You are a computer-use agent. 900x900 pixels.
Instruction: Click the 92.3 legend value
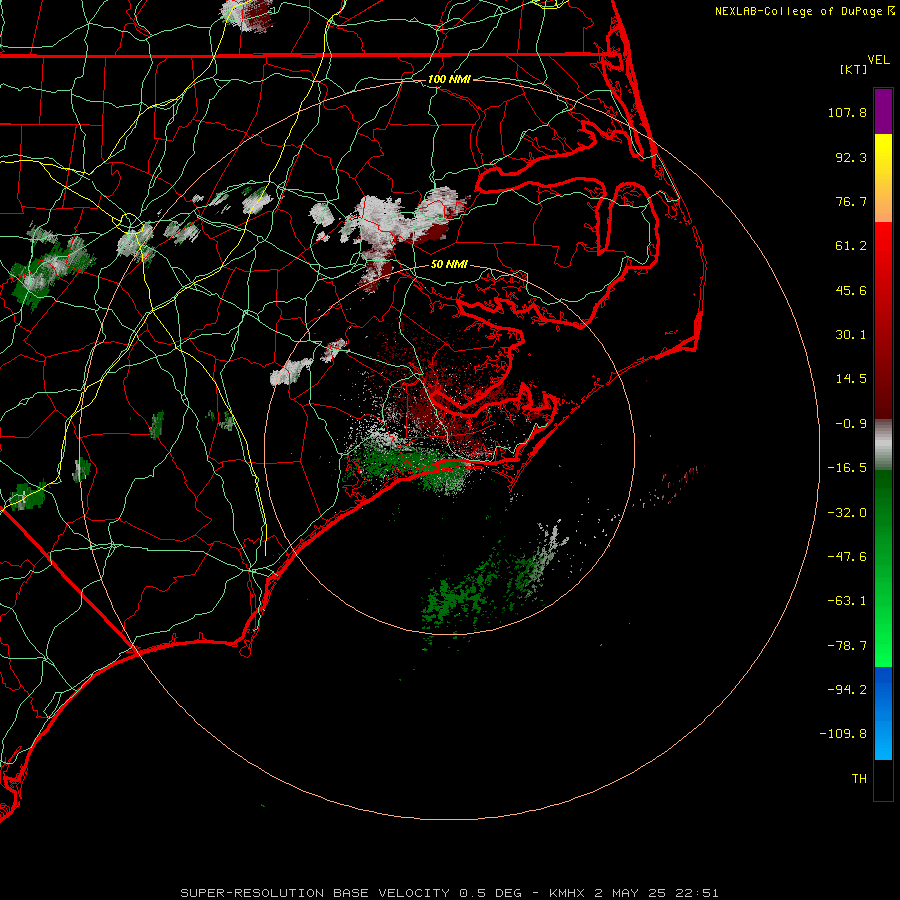[x=851, y=157]
